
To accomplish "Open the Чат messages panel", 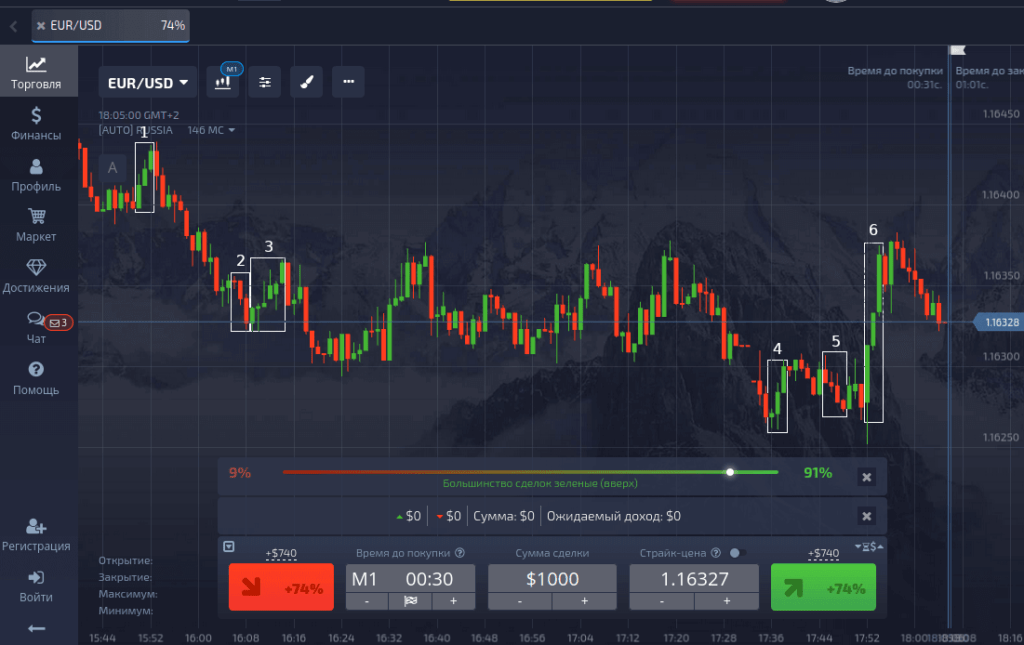I will (36, 327).
